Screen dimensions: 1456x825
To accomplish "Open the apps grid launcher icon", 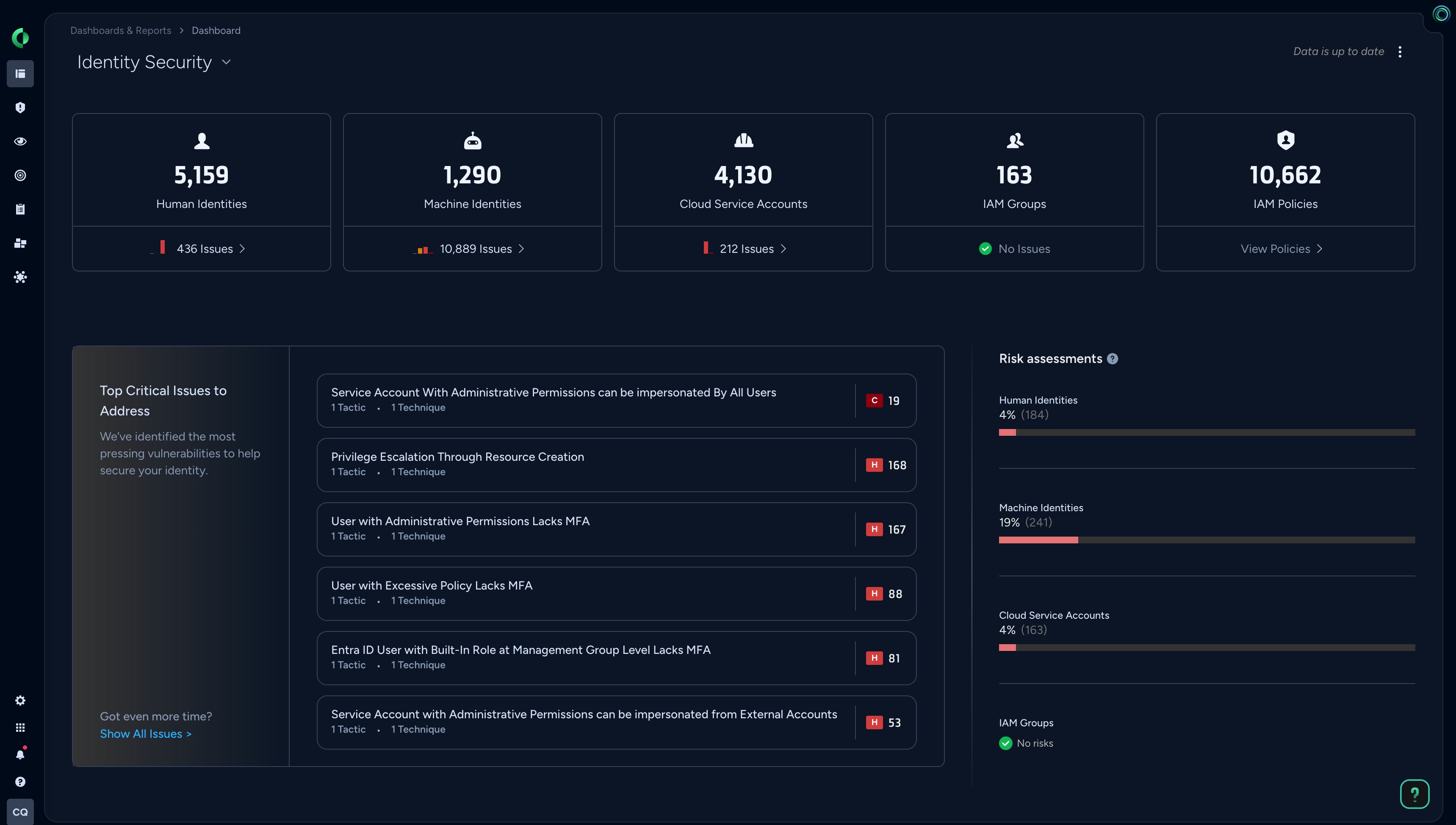I will click(20, 727).
